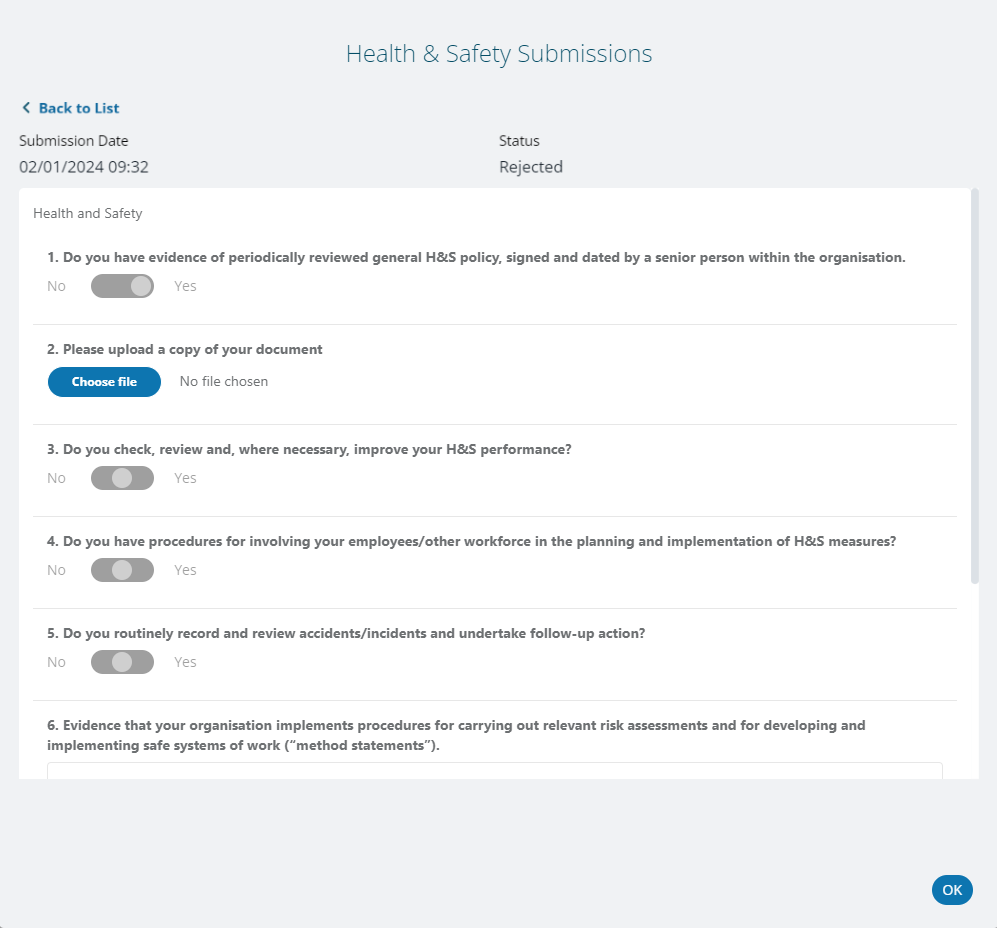Choose Yes for question 3 performance review

click(185, 478)
